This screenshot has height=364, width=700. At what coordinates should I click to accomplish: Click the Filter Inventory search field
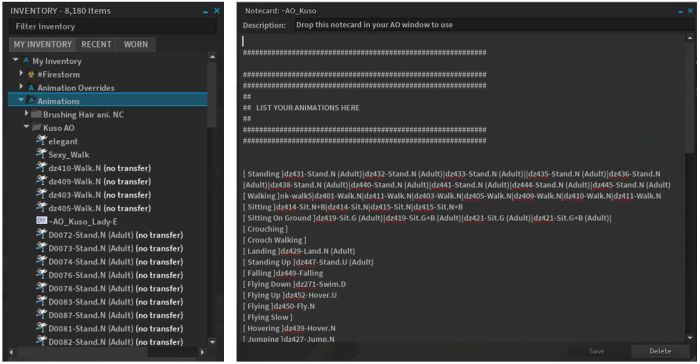coord(112,26)
